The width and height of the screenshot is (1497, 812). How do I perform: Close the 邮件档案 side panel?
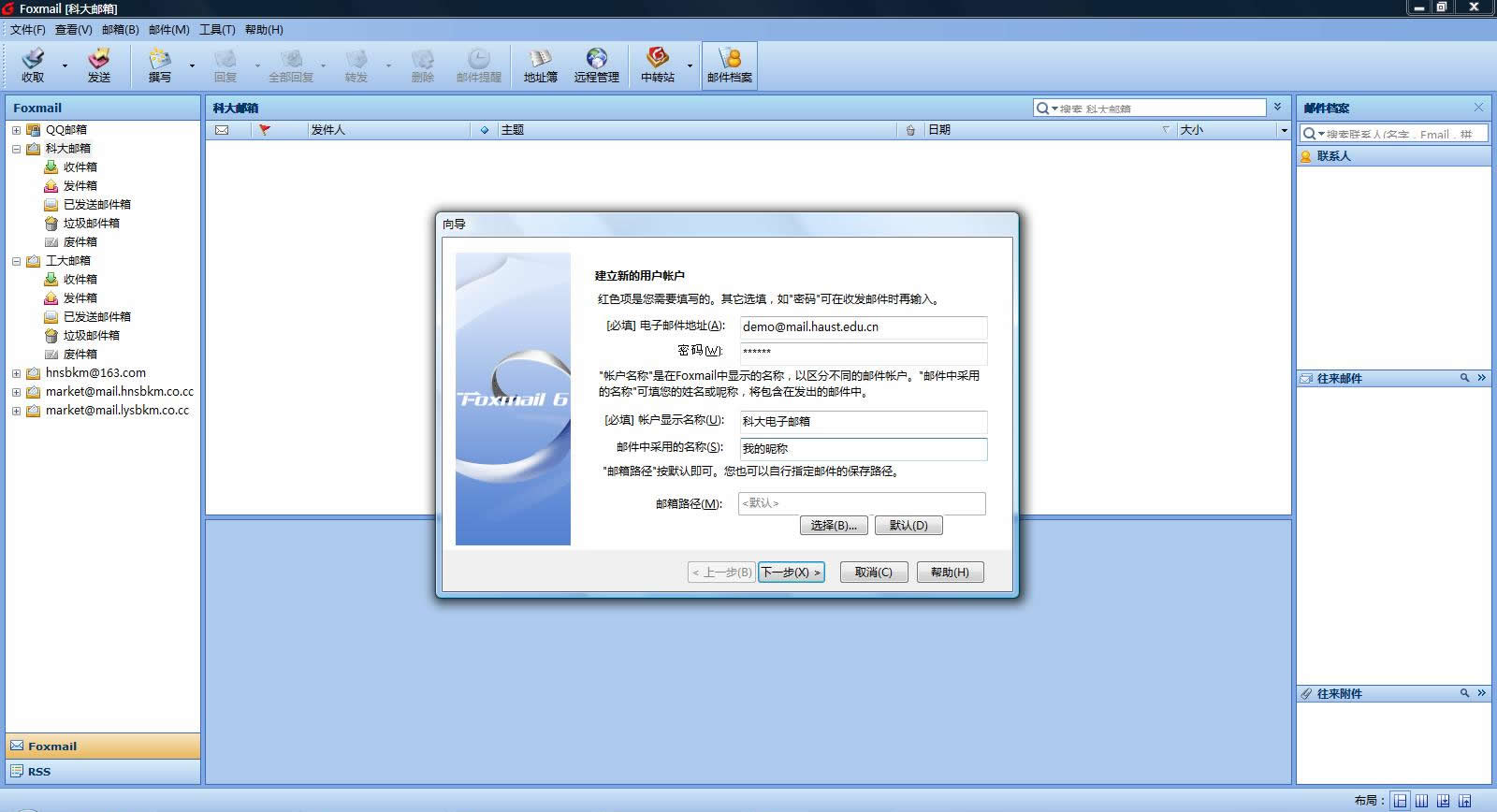click(x=1478, y=108)
